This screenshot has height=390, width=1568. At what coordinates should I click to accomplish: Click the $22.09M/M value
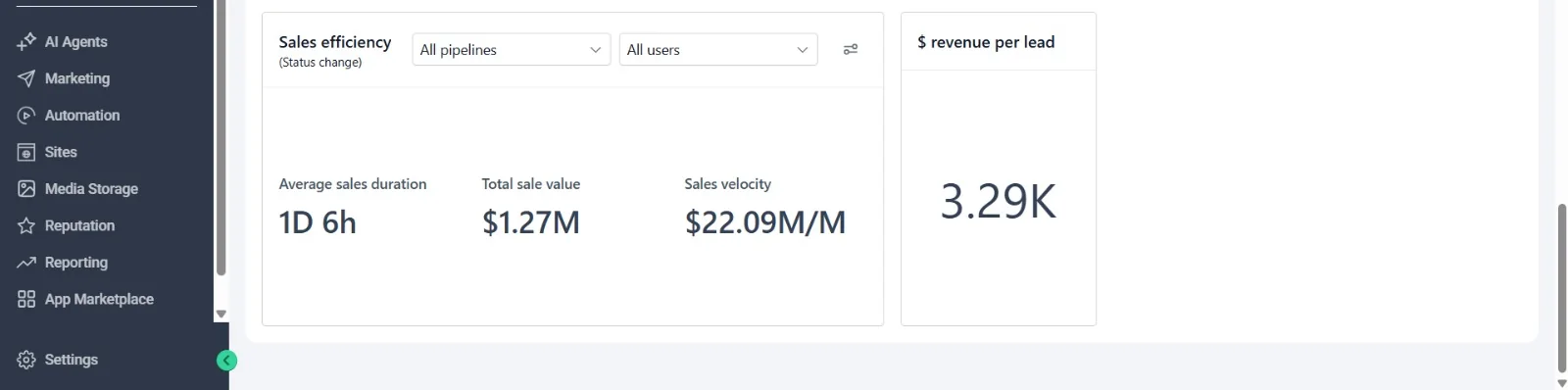pyautogui.click(x=765, y=222)
